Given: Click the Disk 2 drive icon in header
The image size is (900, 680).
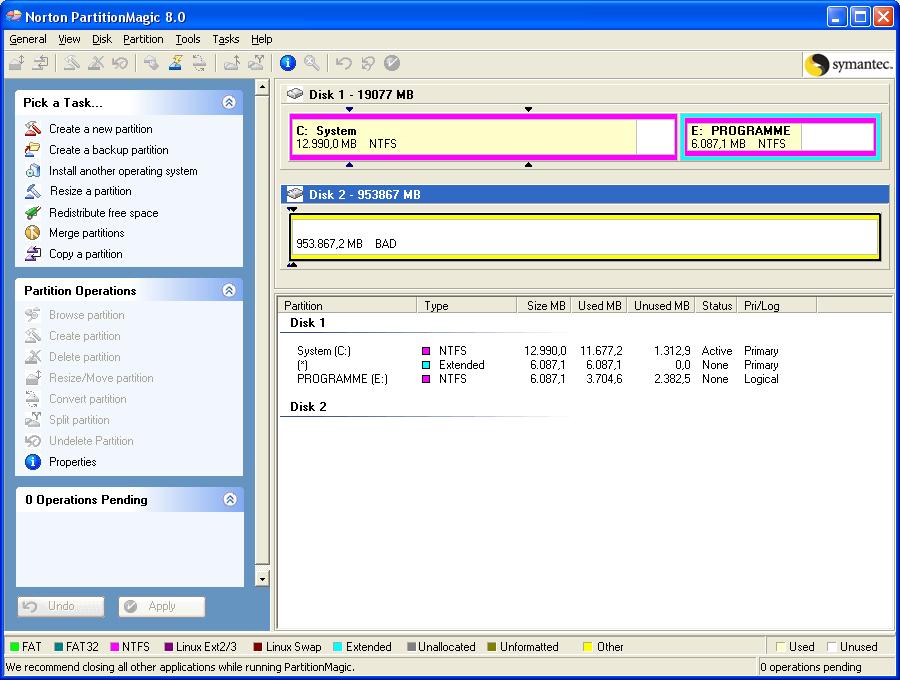Looking at the screenshot, I should [295, 194].
